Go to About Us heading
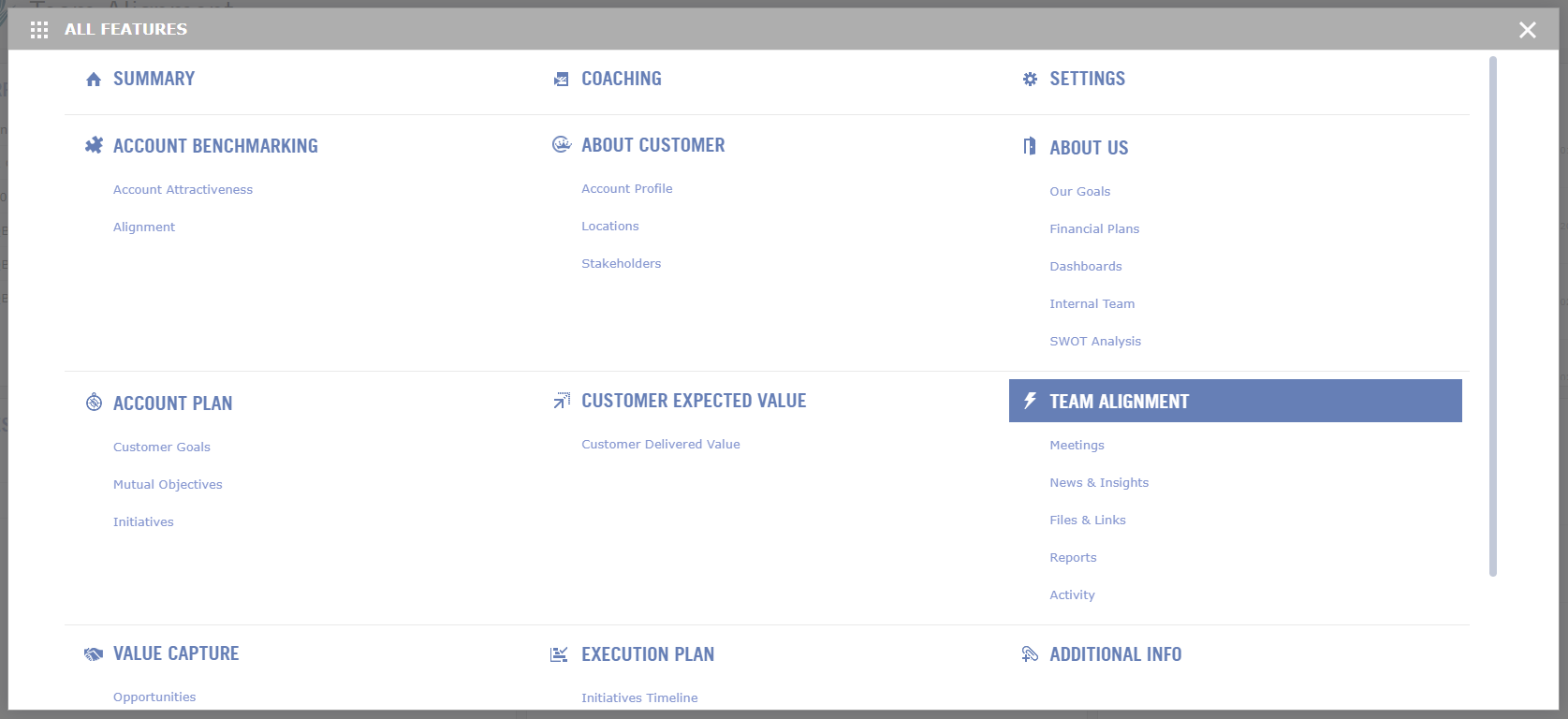Image resolution: width=1568 pixels, height=719 pixels. (x=1089, y=148)
